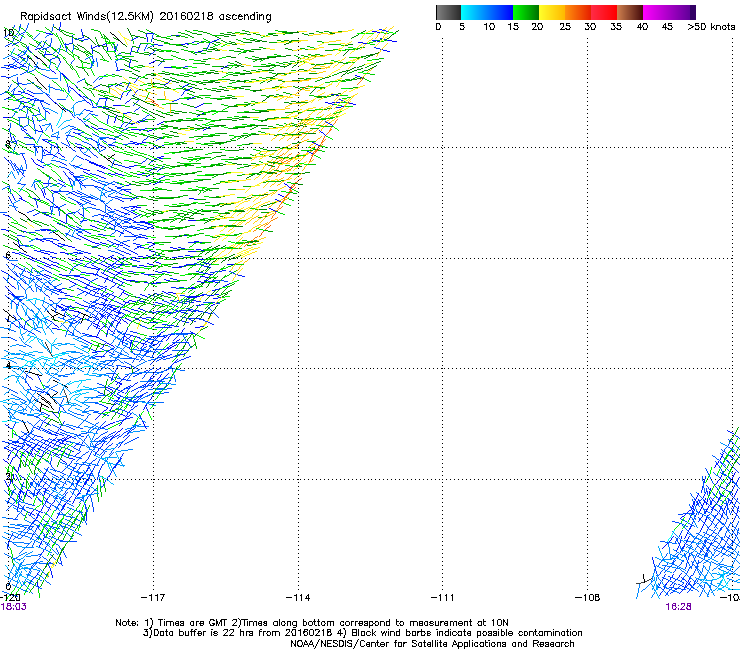Click the '2' latitude axis label
Viewport: 740px width, 650px height.
point(8,477)
